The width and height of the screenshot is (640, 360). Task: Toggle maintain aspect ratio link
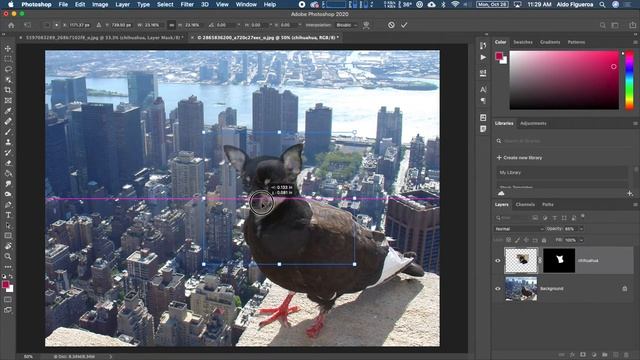click(171, 25)
